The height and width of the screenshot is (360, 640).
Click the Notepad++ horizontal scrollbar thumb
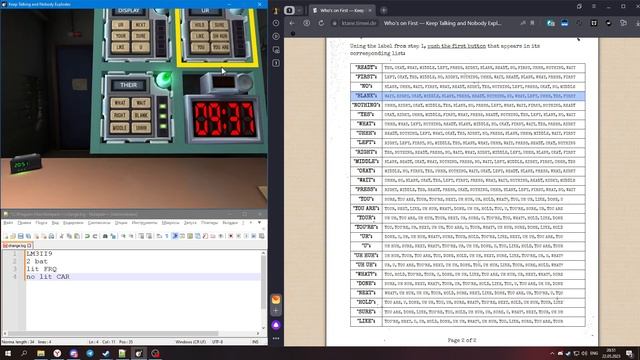113,333
